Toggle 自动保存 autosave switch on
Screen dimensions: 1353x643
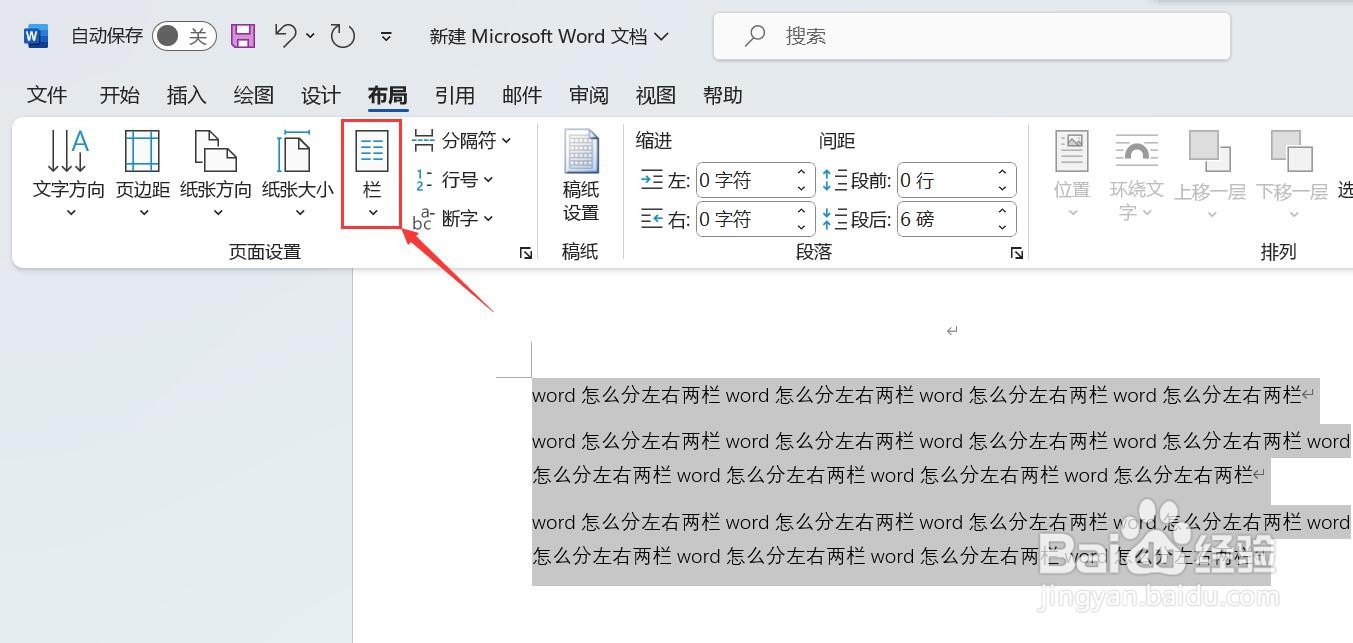click(183, 35)
